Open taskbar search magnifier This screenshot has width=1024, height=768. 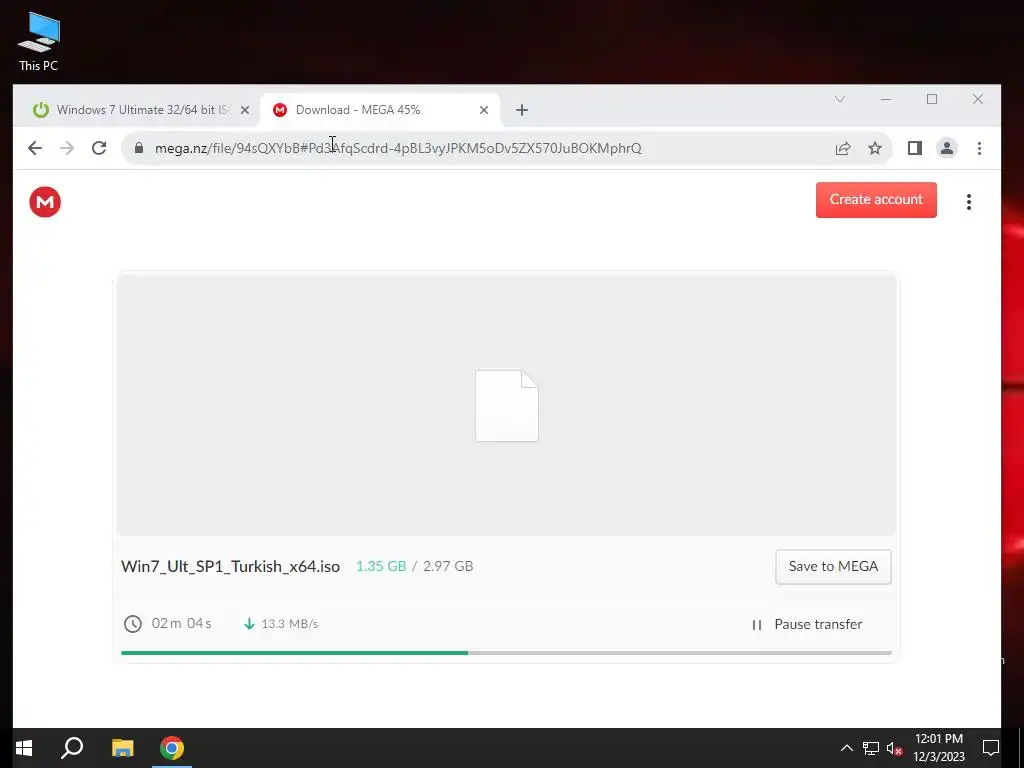coord(72,748)
